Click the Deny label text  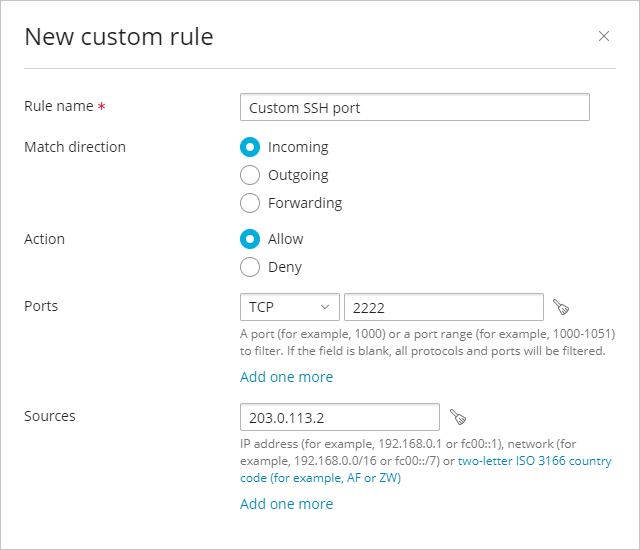click(285, 268)
